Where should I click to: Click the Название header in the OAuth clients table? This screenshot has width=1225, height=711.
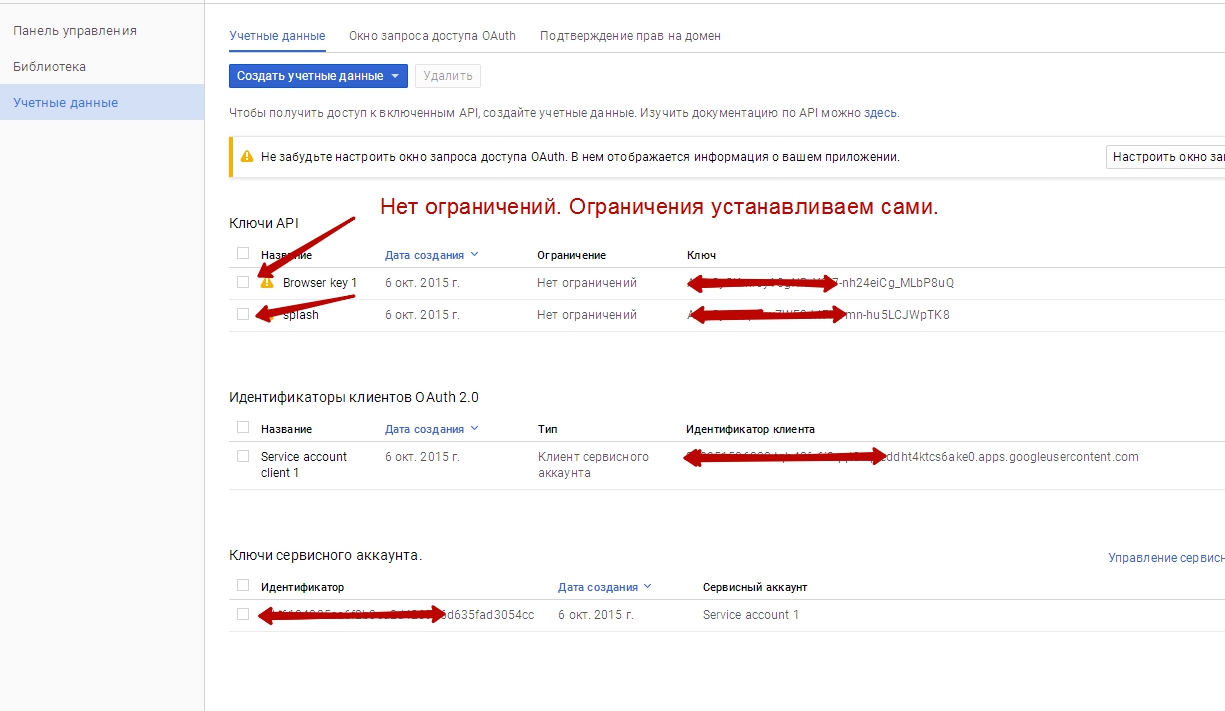click(x=286, y=429)
